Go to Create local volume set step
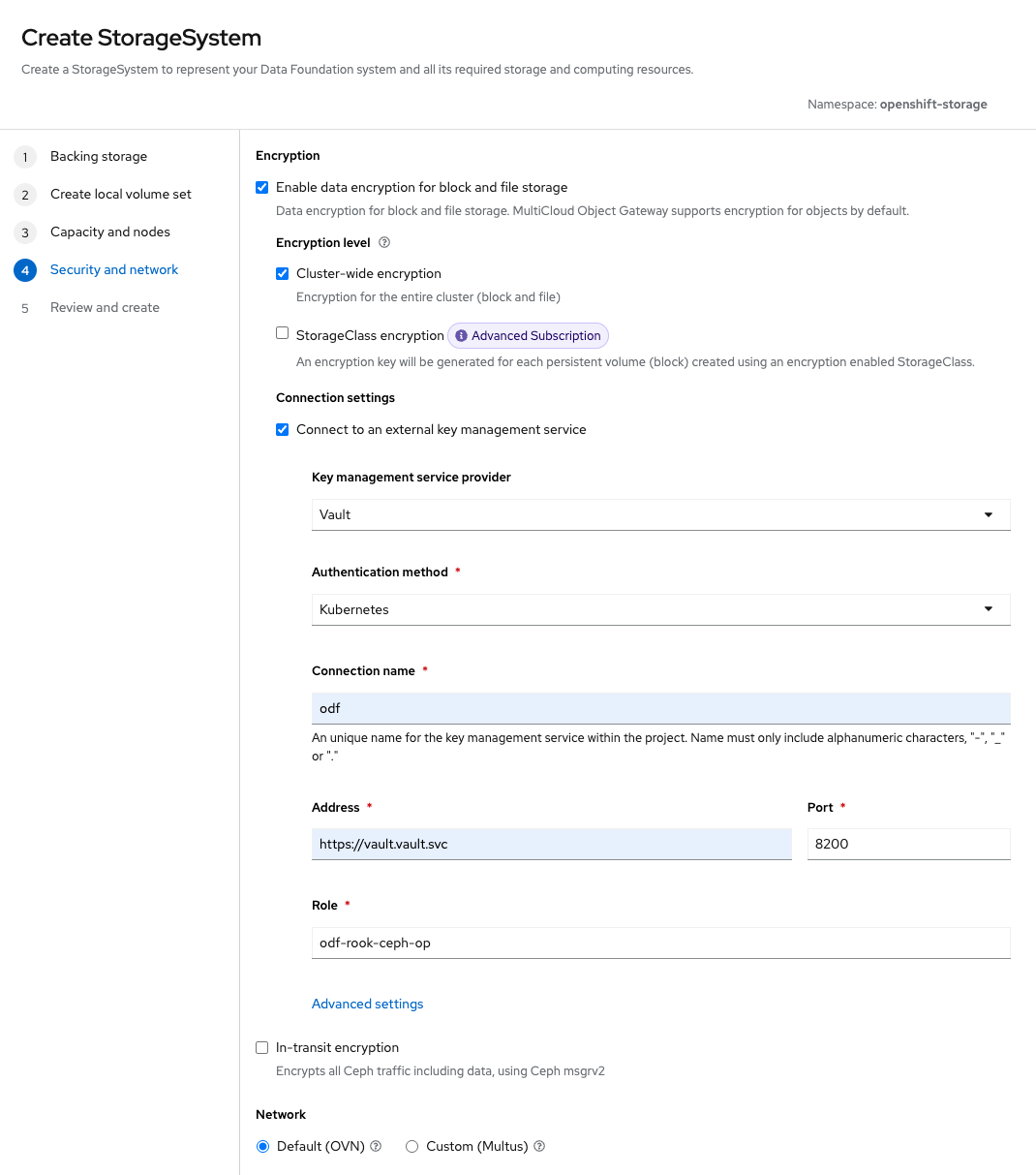1036x1175 pixels. (x=121, y=195)
